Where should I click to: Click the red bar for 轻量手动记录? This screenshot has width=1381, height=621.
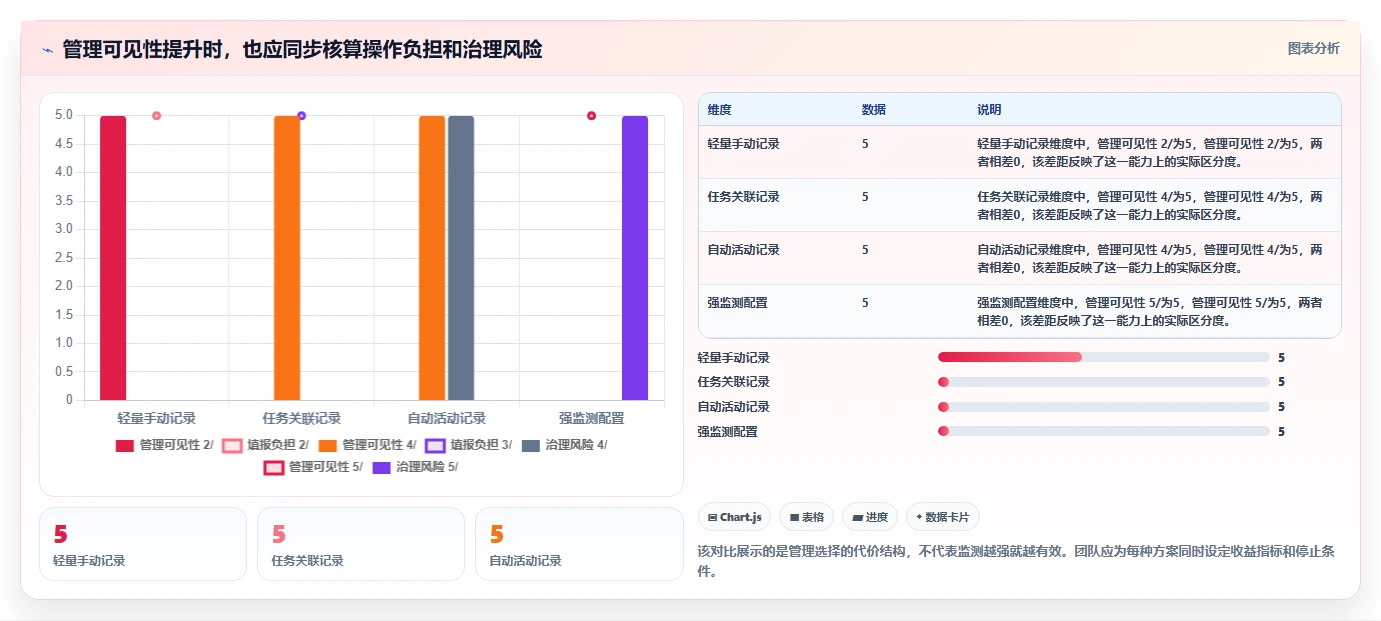pos(113,258)
